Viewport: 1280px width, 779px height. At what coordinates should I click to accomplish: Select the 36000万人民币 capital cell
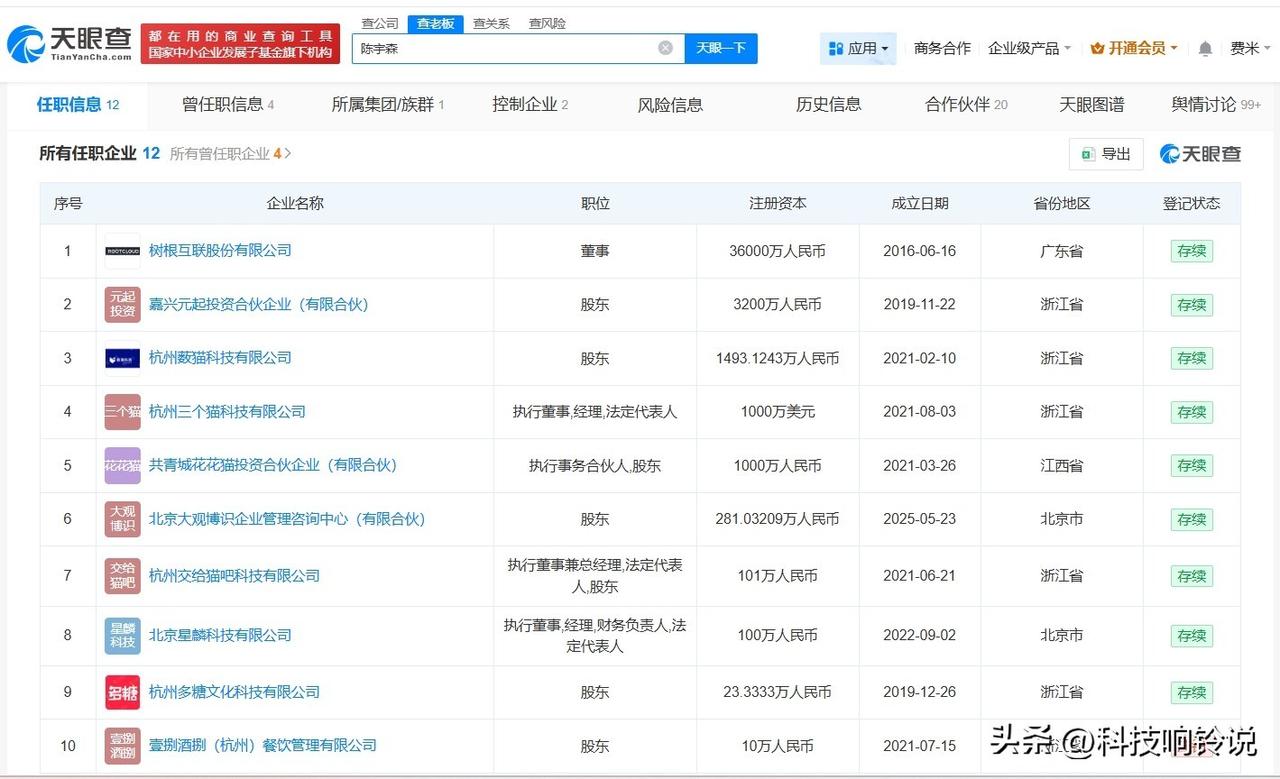tap(777, 251)
